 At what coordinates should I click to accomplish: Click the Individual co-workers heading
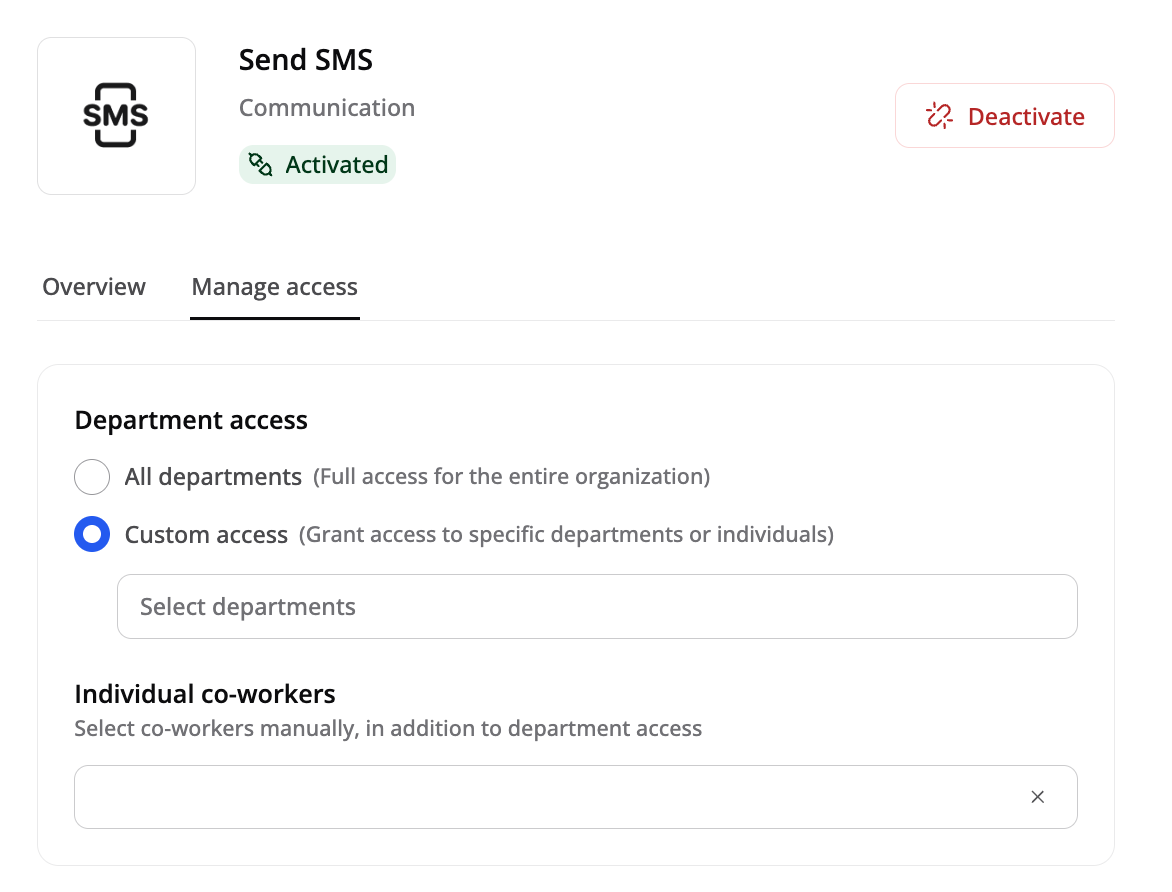[205, 694]
